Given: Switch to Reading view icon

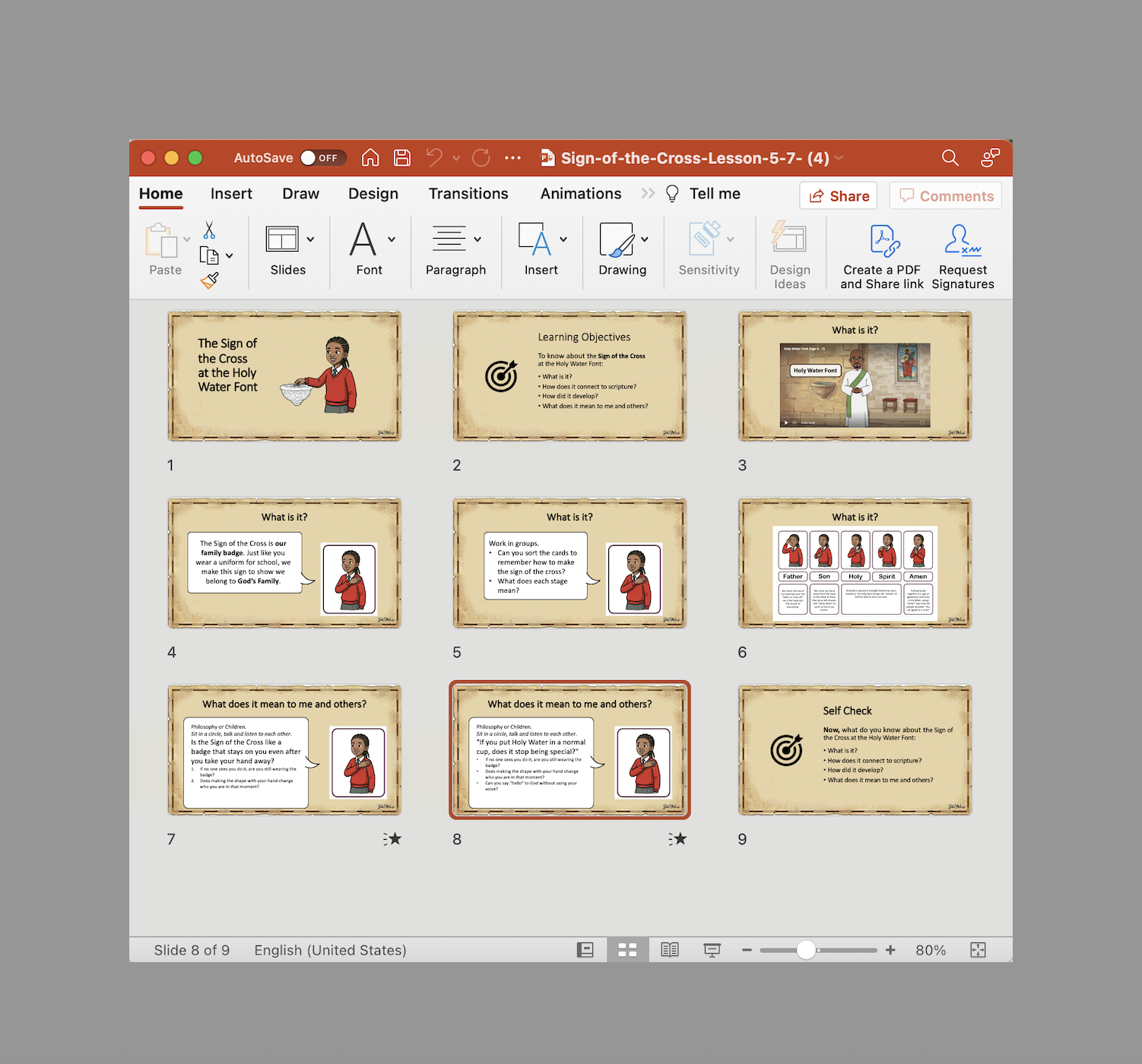Looking at the screenshot, I should tap(670, 950).
